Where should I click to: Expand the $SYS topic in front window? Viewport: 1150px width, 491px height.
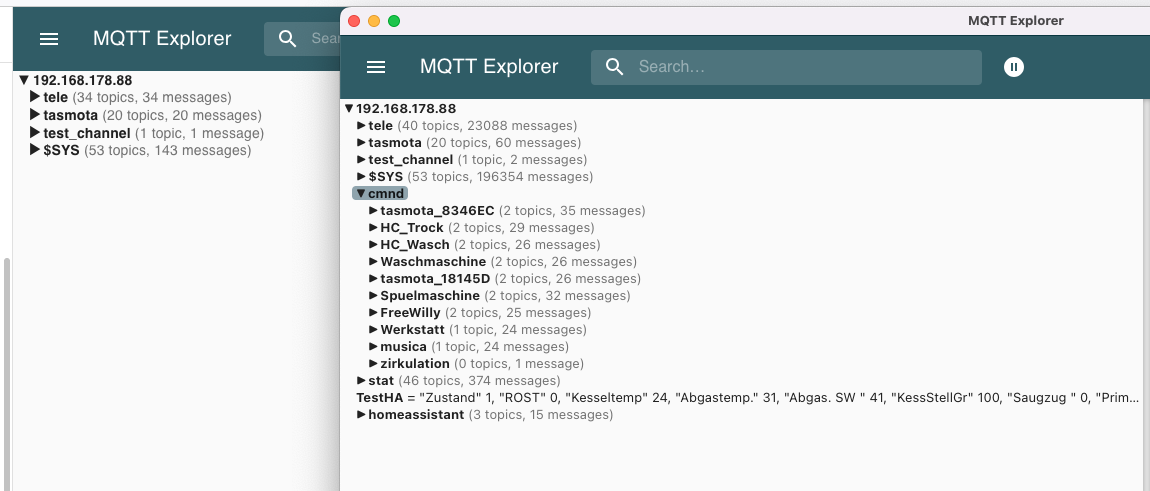[362, 177]
